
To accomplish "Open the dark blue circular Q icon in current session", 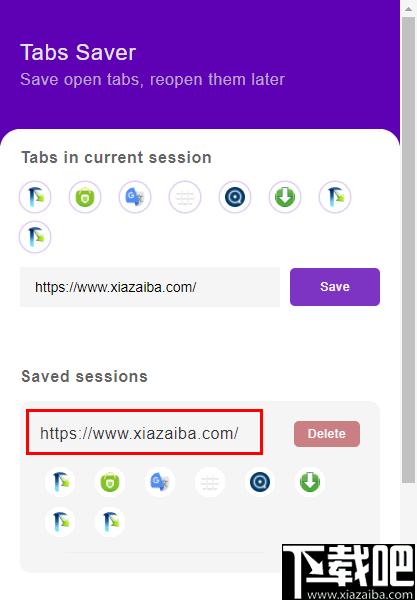I will click(235, 197).
